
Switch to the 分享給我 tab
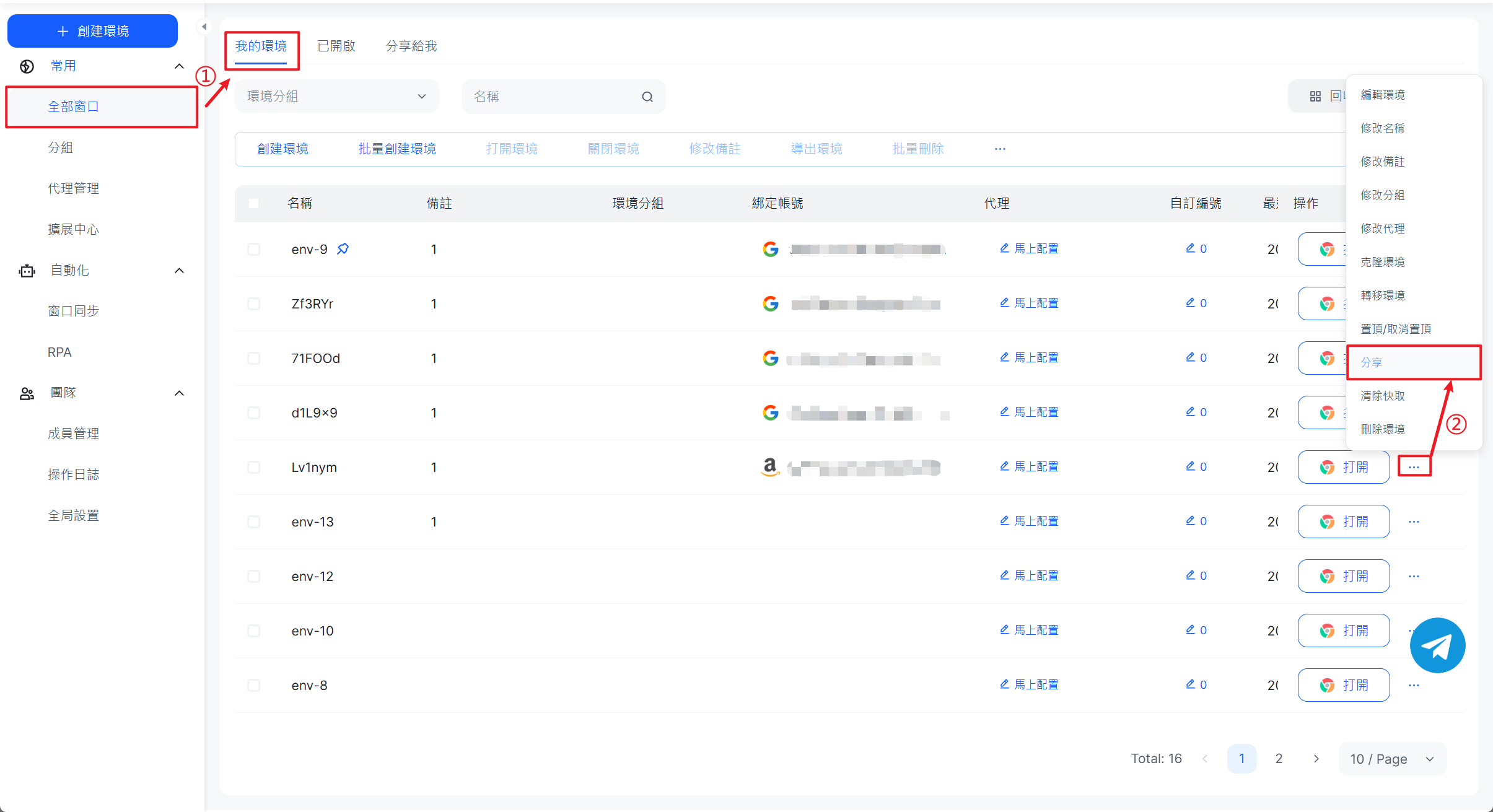tap(411, 46)
